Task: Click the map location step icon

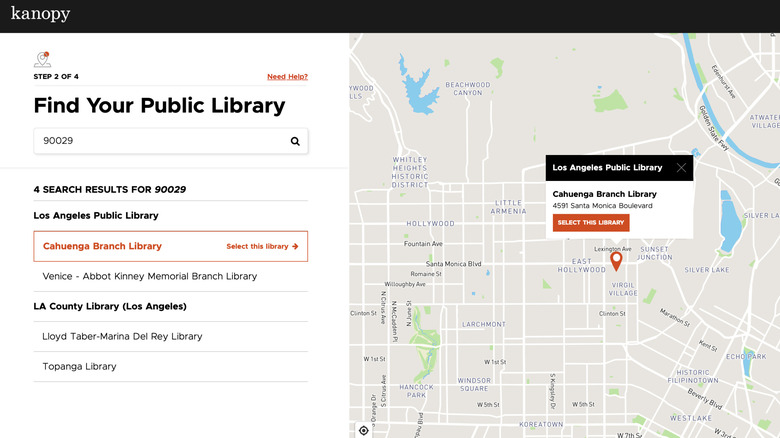Action: [42, 60]
